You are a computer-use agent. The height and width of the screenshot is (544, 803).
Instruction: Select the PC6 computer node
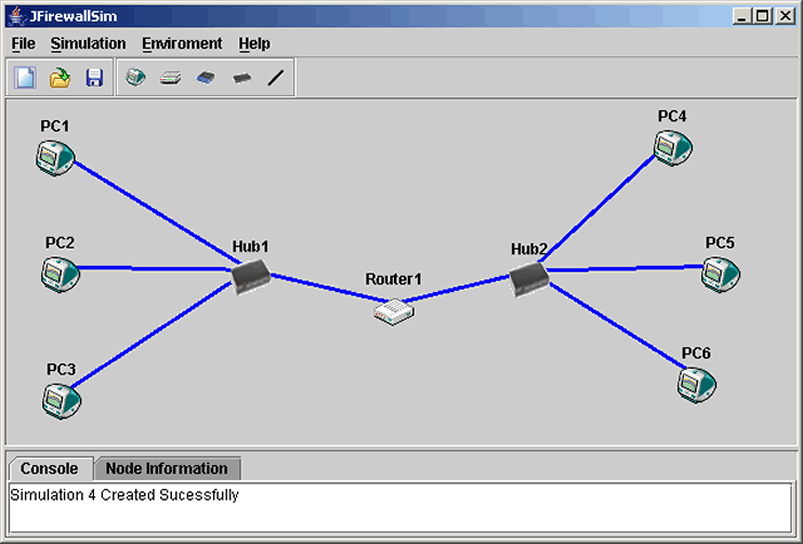point(697,384)
